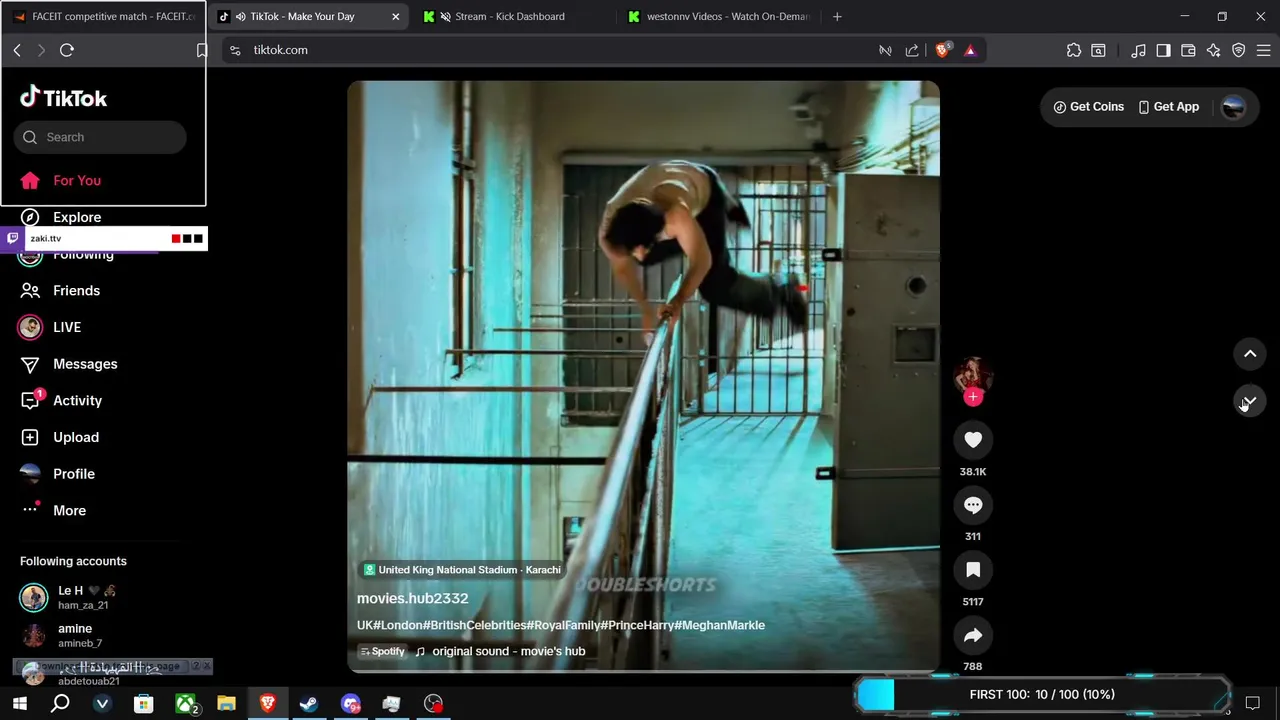Open followed account Le H
This screenshot has height=720, width=1280.
point(68,597)
